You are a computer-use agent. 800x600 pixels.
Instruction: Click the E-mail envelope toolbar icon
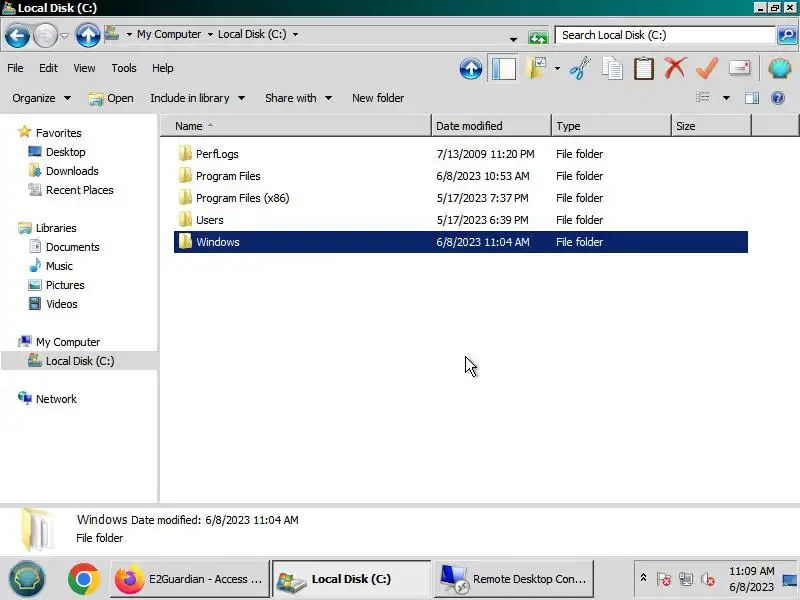point(739,68)
